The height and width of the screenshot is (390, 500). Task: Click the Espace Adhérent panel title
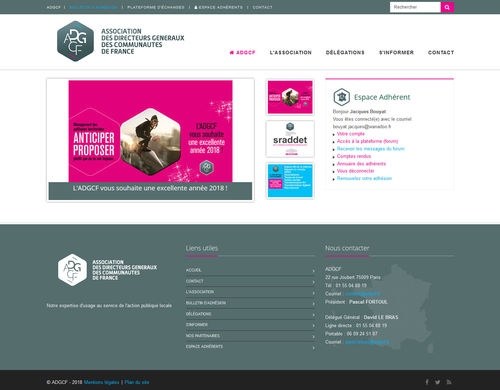382,97
